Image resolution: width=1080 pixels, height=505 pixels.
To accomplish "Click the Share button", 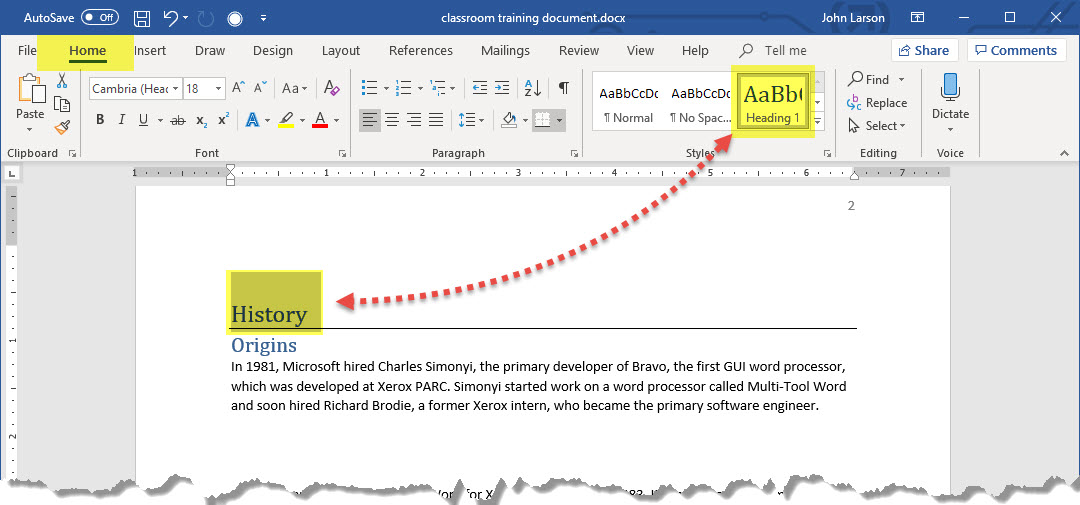I will (924, 50).
